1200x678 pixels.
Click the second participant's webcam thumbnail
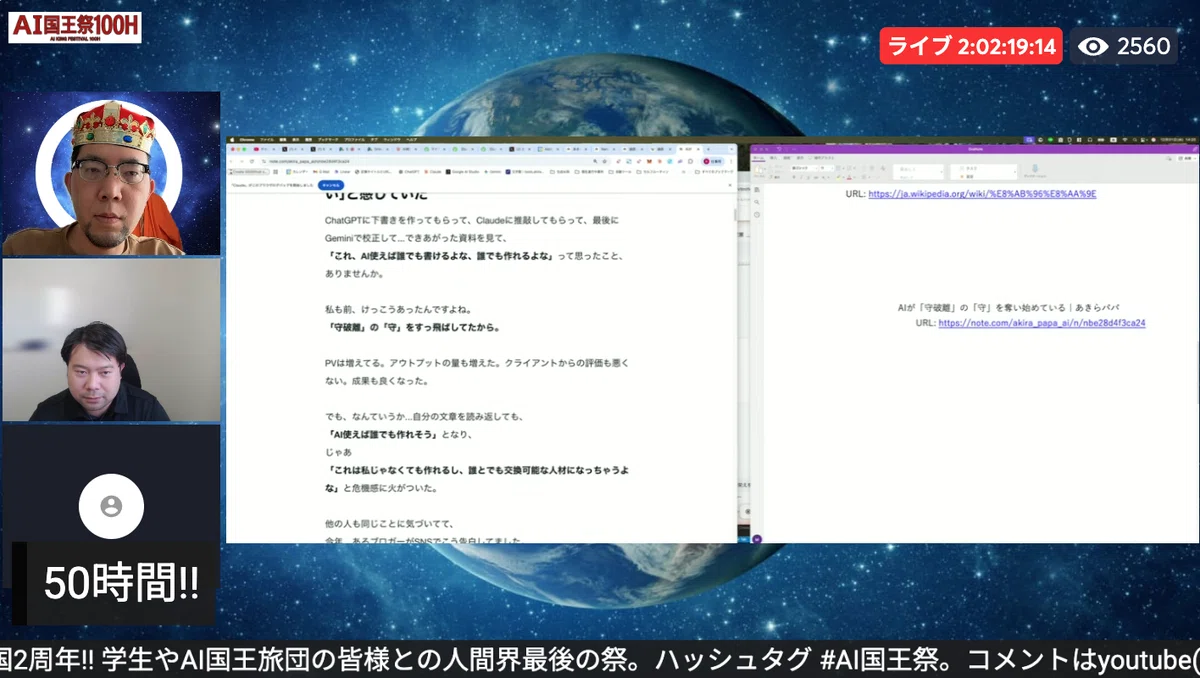(111, 340)
